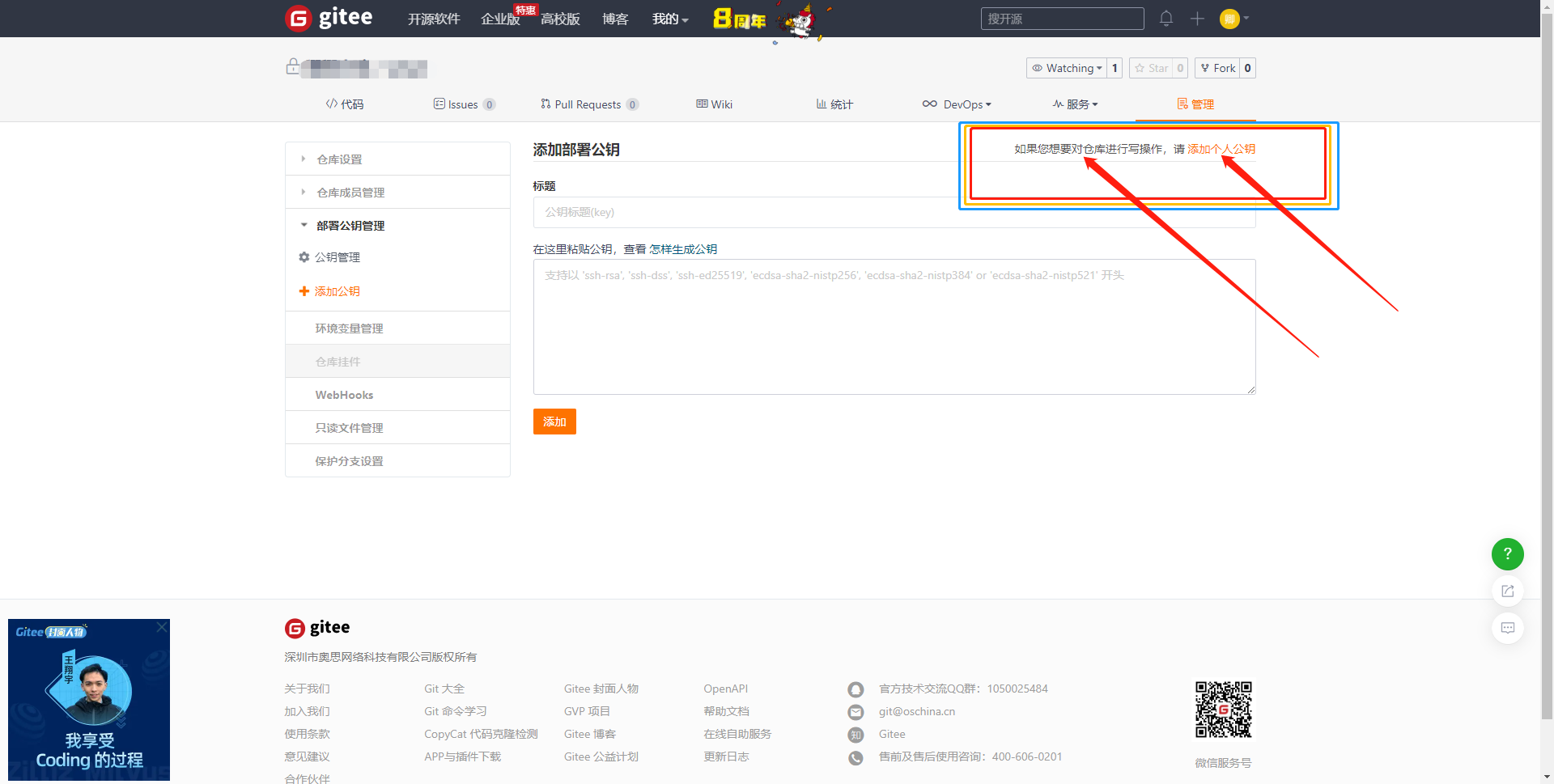
Task: Fork this repository
Action: (x=1217, y=68)
